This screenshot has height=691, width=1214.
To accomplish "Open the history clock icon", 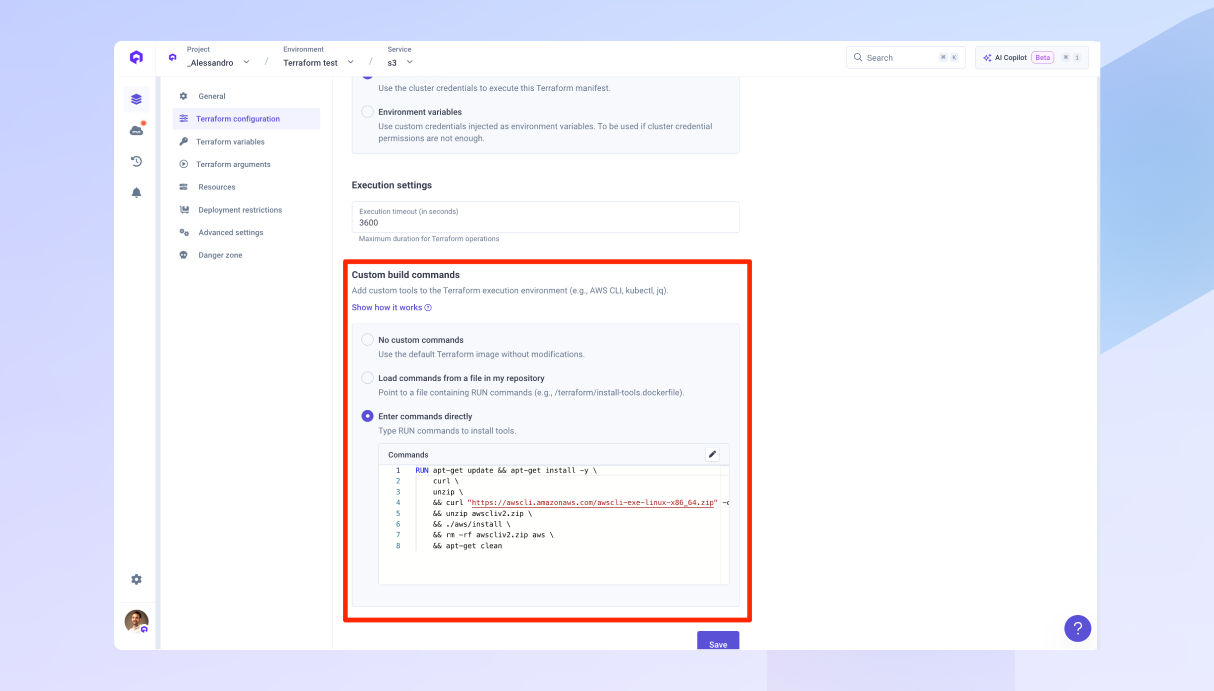I will point(136,161).
